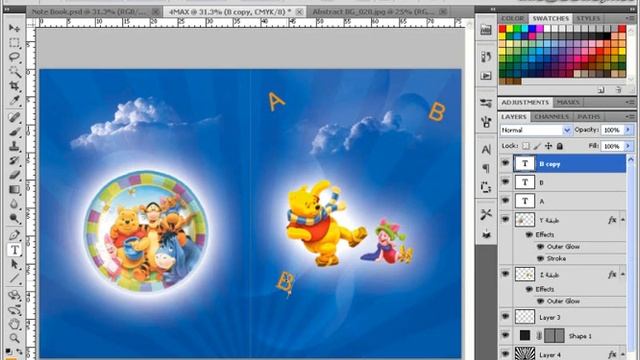Open the Layers panel menu
This screenshot has height=360, width=640.
[630, 117]
